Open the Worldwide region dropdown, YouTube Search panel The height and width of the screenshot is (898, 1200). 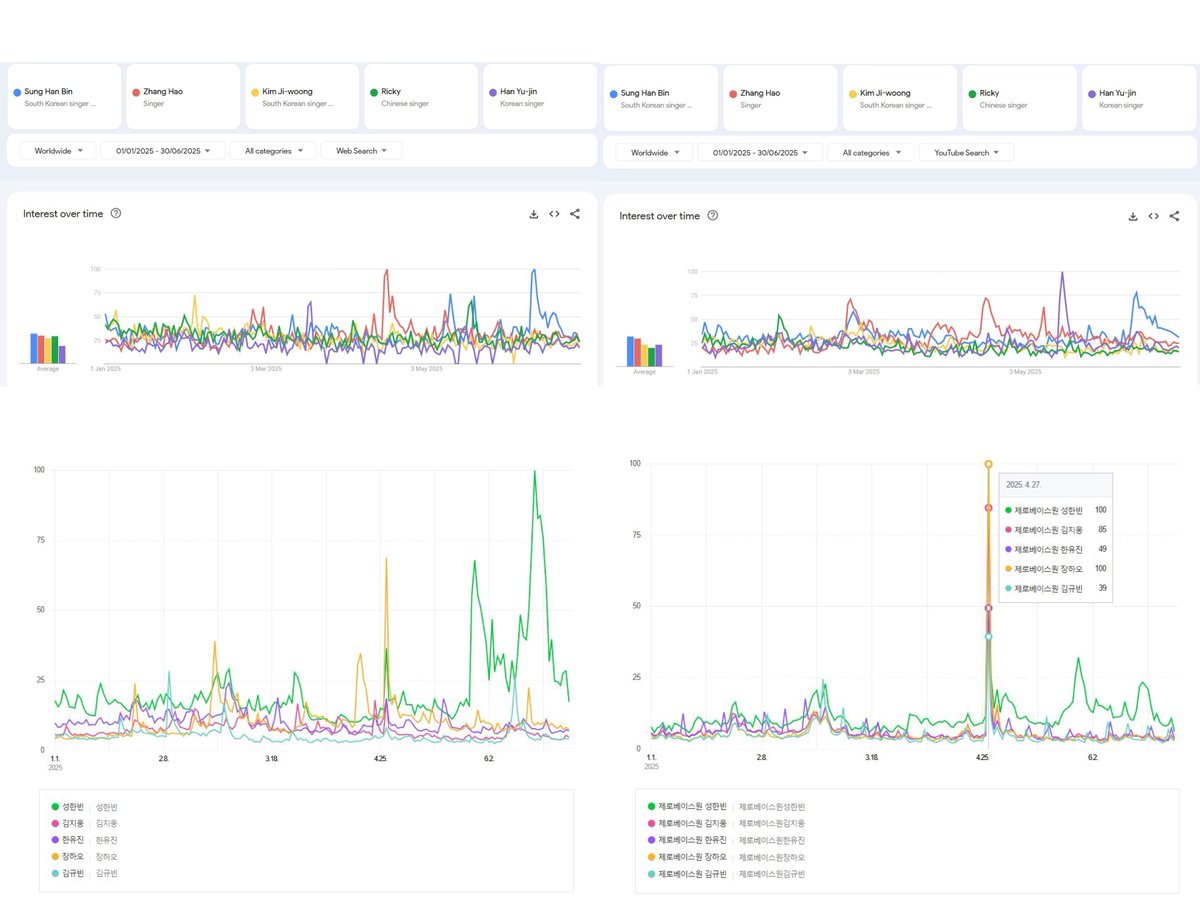(655, 153)
